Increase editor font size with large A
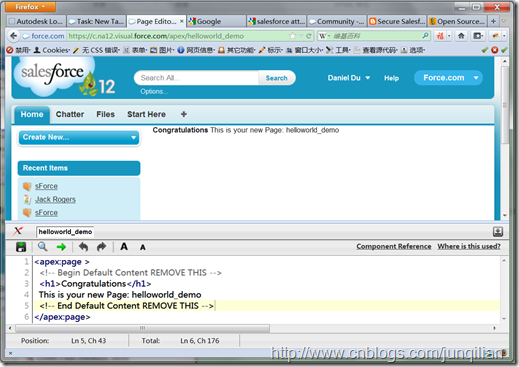 pyautogui.click(x=124, y=247)
